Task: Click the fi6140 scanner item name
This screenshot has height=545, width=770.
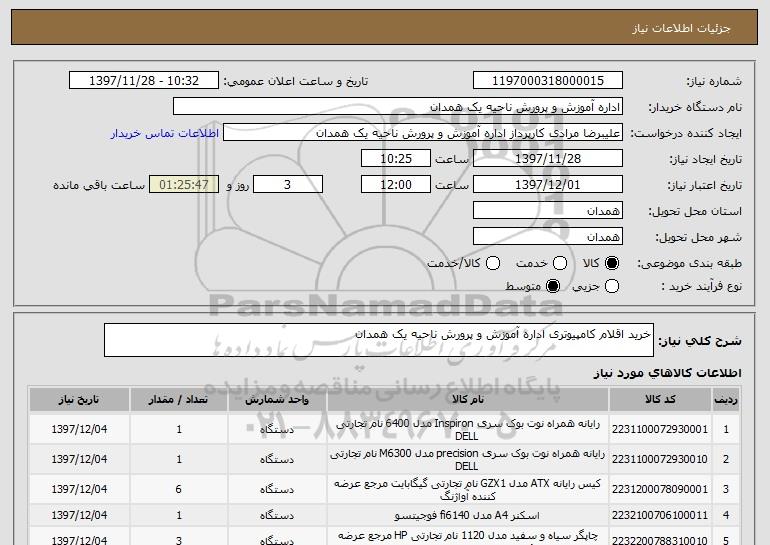Action: [467, 515]
